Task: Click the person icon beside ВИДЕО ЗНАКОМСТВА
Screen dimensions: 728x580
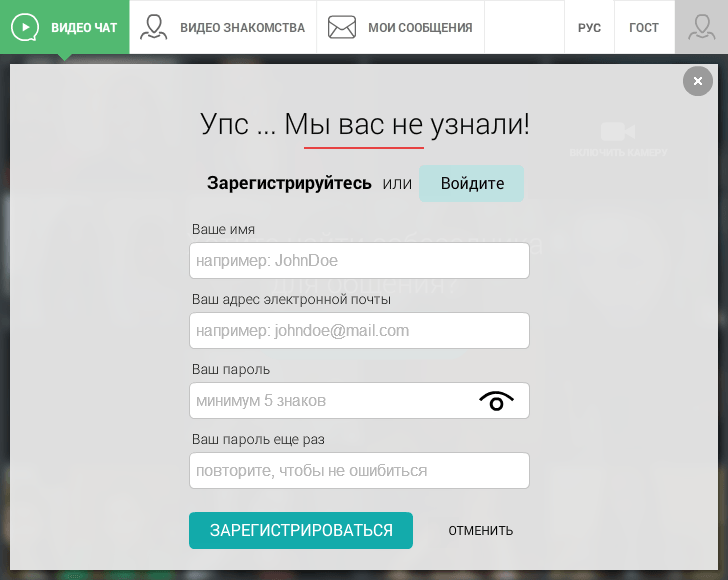Action: (x=154, y=27)
